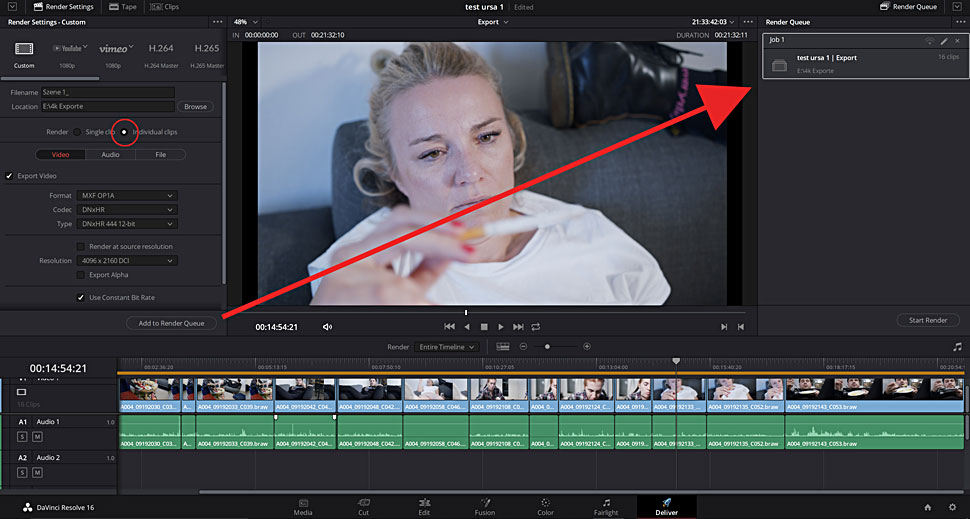The width and height of the screenshot is (970, 519).
Task: Select the Custom render preset icon
Action: tap(24, 49)
